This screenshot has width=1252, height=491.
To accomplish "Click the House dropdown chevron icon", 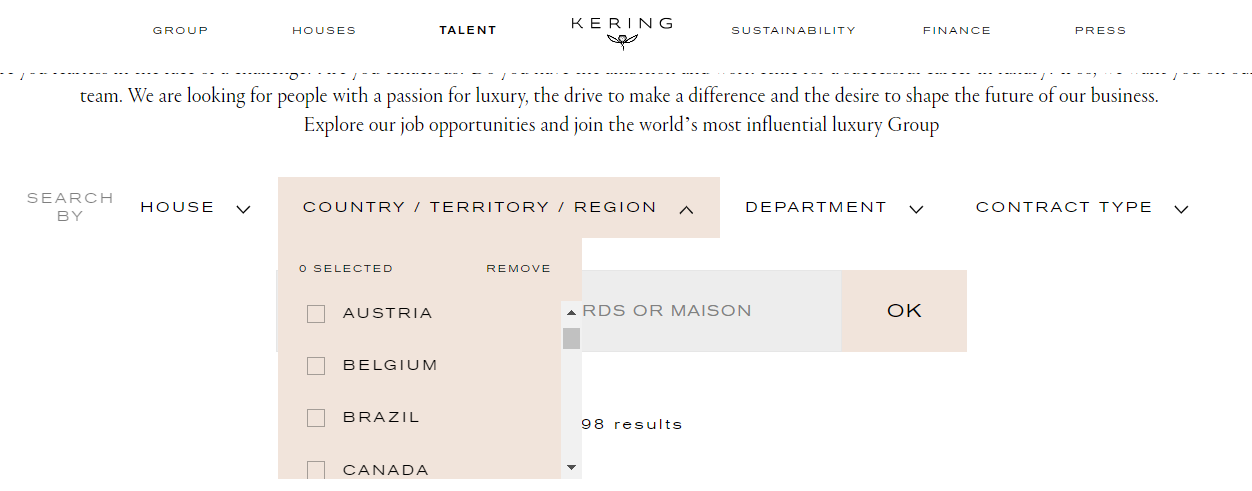I will tap(243, 209).
